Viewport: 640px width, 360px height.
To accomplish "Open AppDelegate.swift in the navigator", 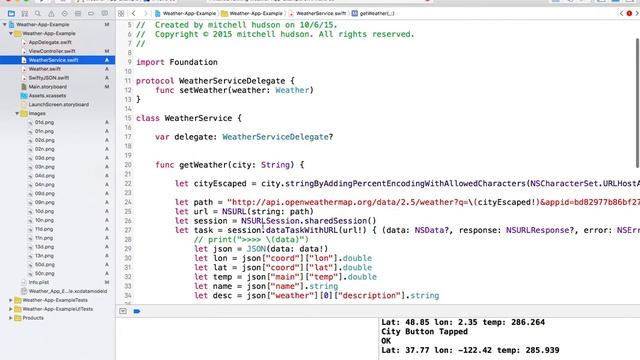I will point(50,42).
